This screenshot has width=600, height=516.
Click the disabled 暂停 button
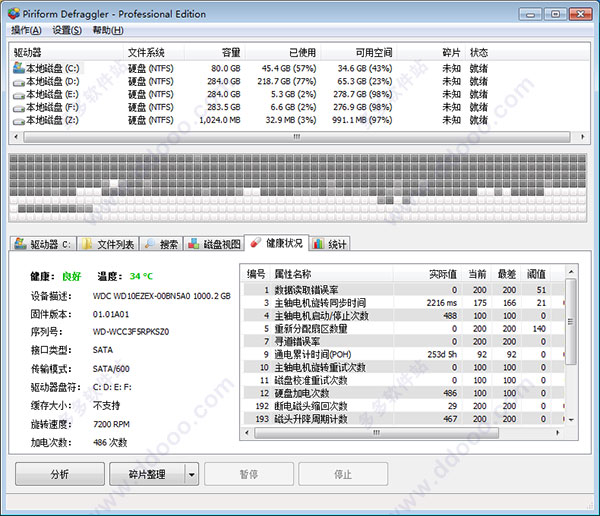coord(249,474)
